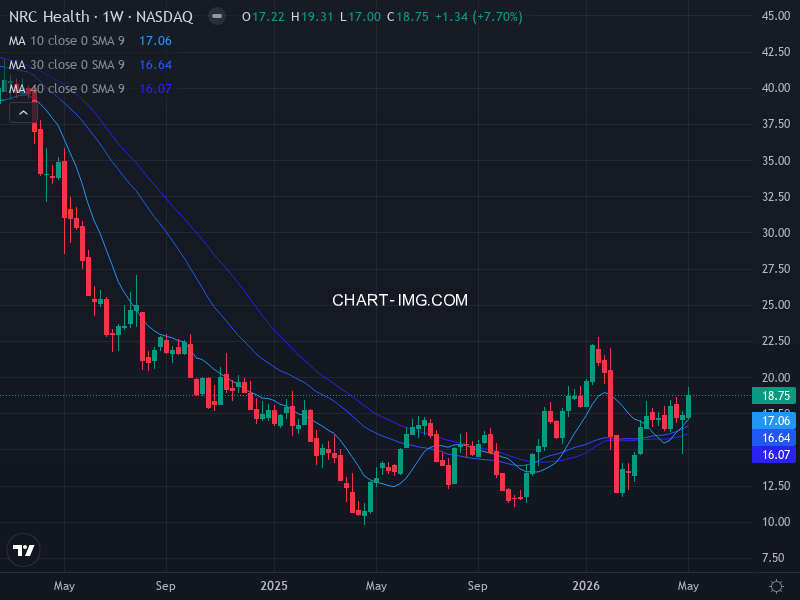The width and height of the screenshot is (800, 600).
Task: Click the MA 10 value 17.06 in the legend
Action: click(156, 41)
